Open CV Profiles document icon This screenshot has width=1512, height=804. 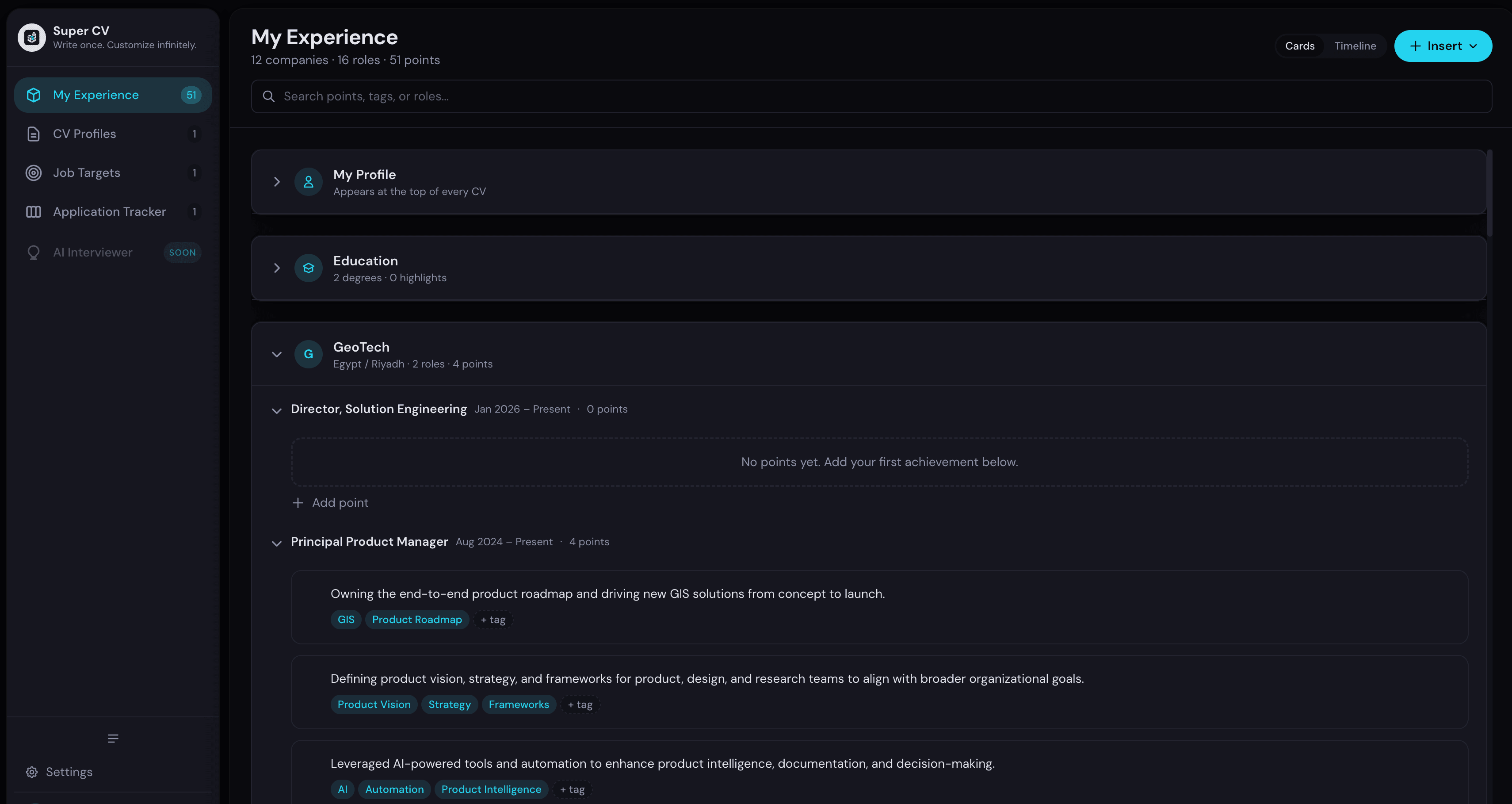coord(34,134)
